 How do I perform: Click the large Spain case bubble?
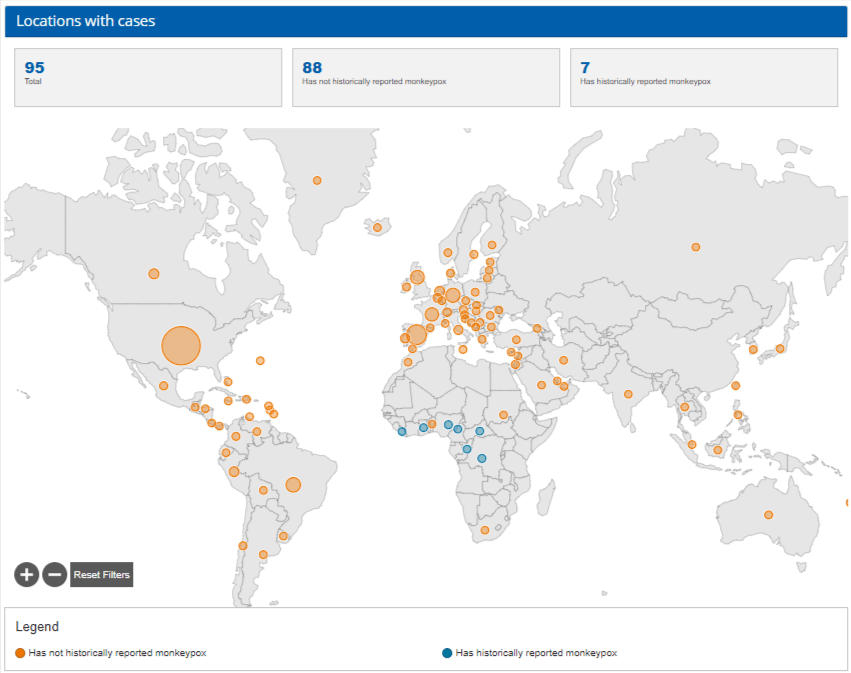click(417, 334)
